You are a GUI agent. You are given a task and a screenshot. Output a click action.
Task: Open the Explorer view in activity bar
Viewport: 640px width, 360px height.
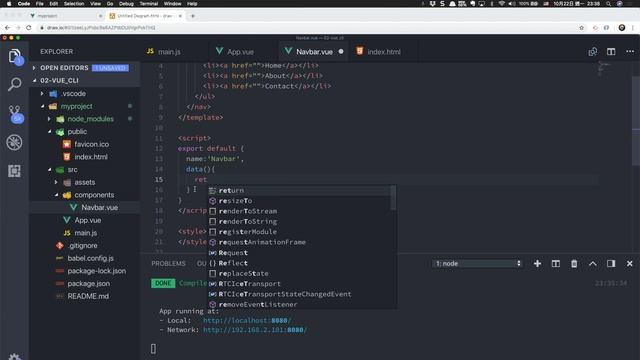click(15, 56)
